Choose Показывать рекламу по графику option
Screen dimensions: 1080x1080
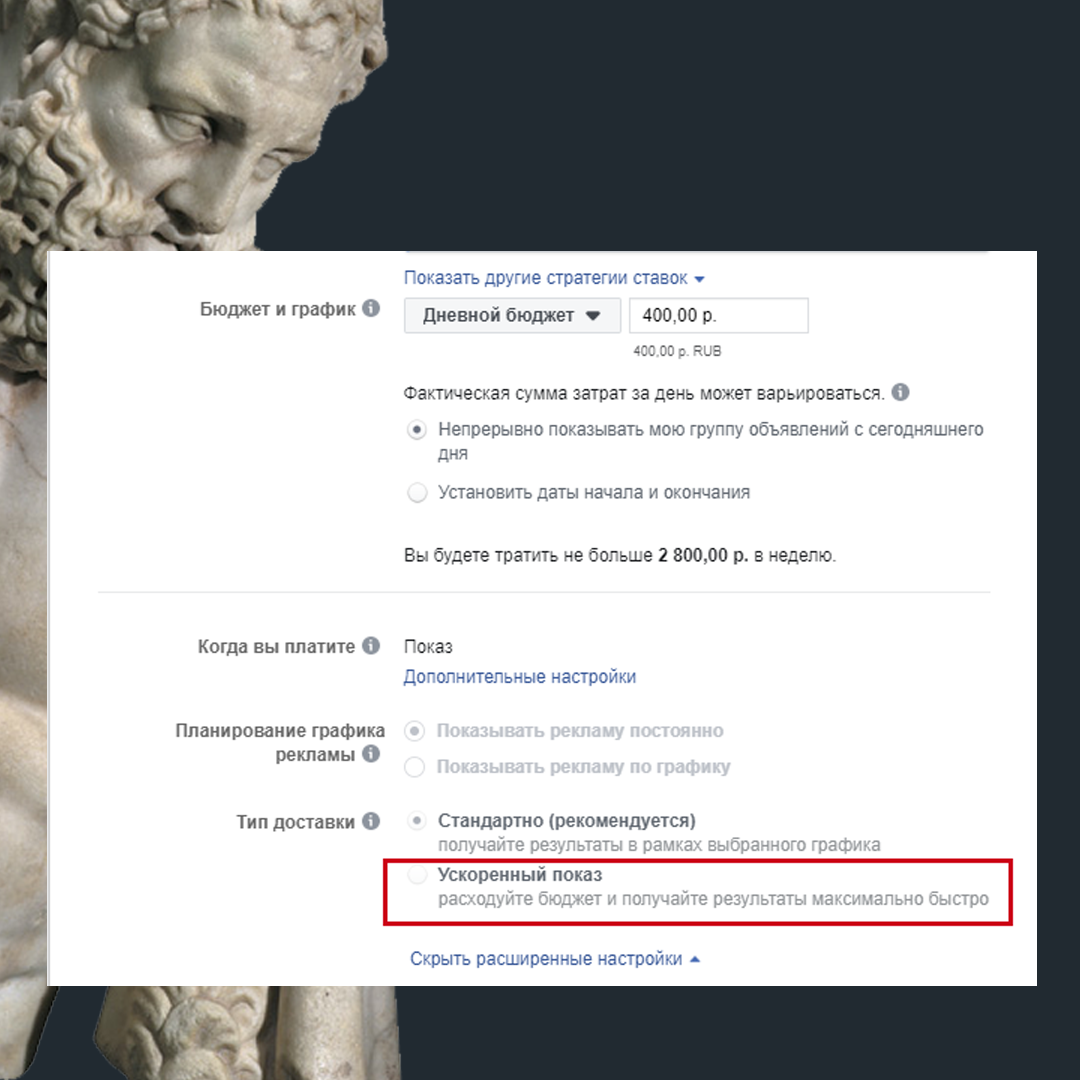coord(415,767)
